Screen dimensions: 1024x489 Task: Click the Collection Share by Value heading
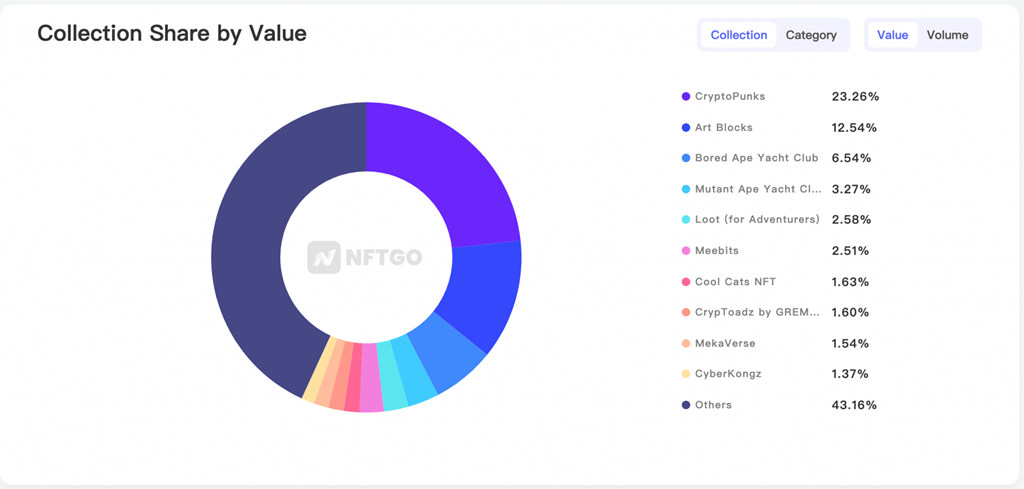click(172, 33)
